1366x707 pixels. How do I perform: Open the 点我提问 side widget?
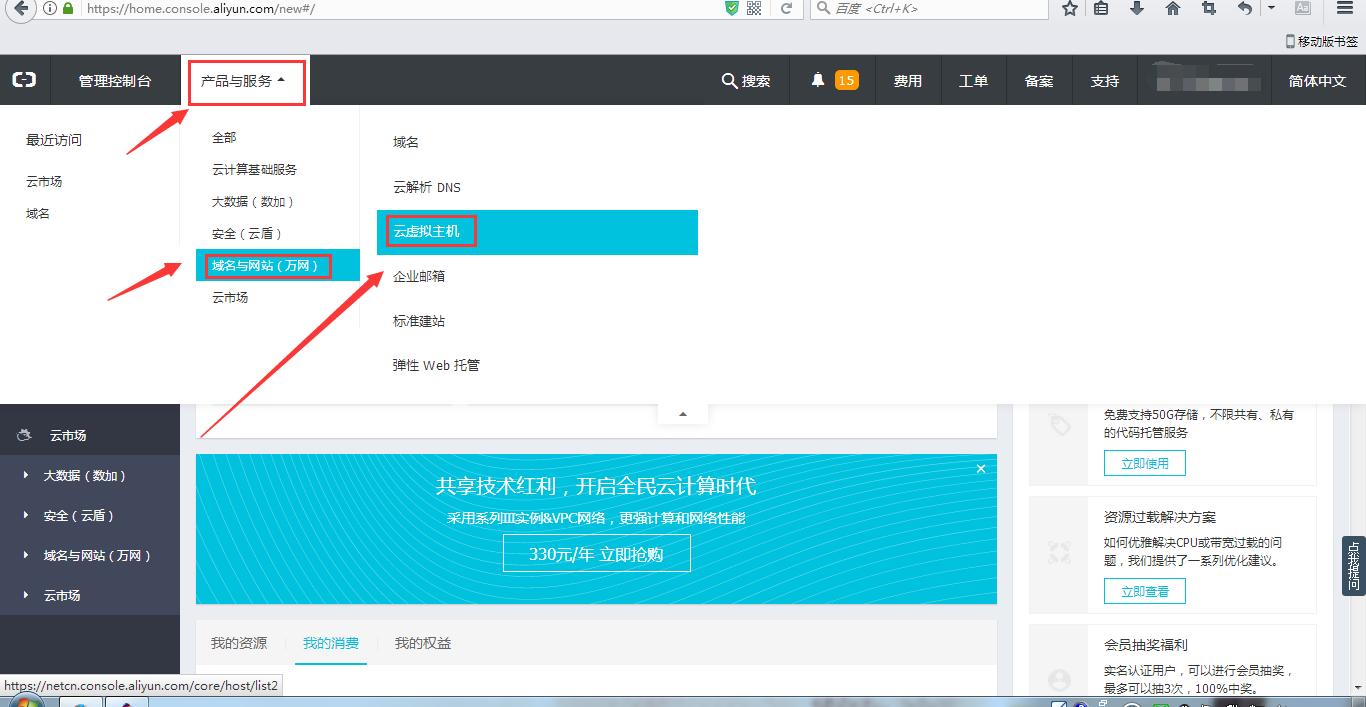(x=1354, y=566)
